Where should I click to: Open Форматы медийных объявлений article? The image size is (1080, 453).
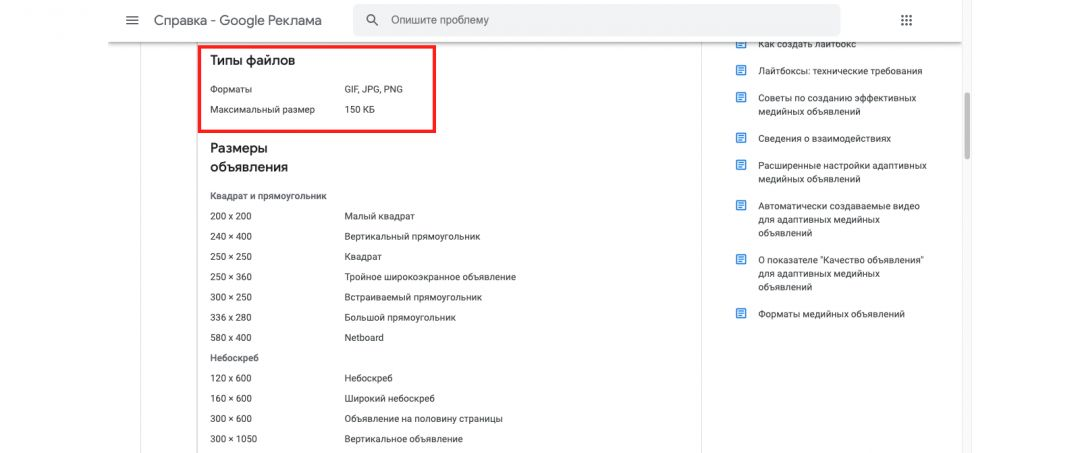pos(831,314)
